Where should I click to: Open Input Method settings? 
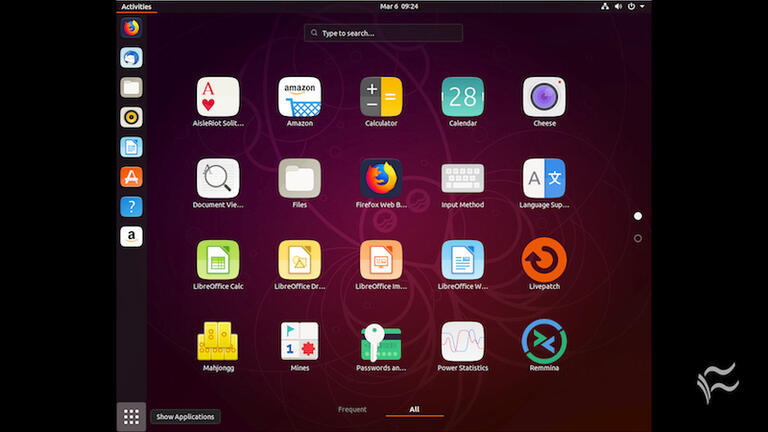463,178
